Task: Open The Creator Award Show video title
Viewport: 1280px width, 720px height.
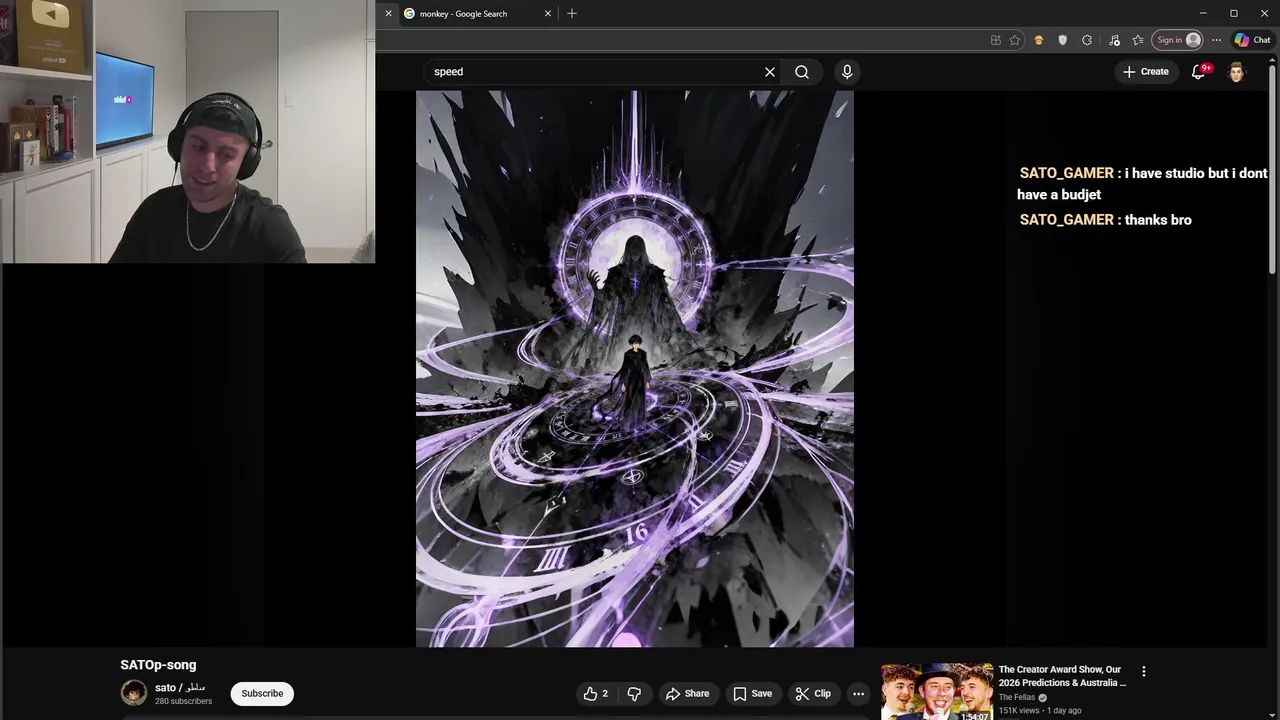Action: [x=1062, y=676]
